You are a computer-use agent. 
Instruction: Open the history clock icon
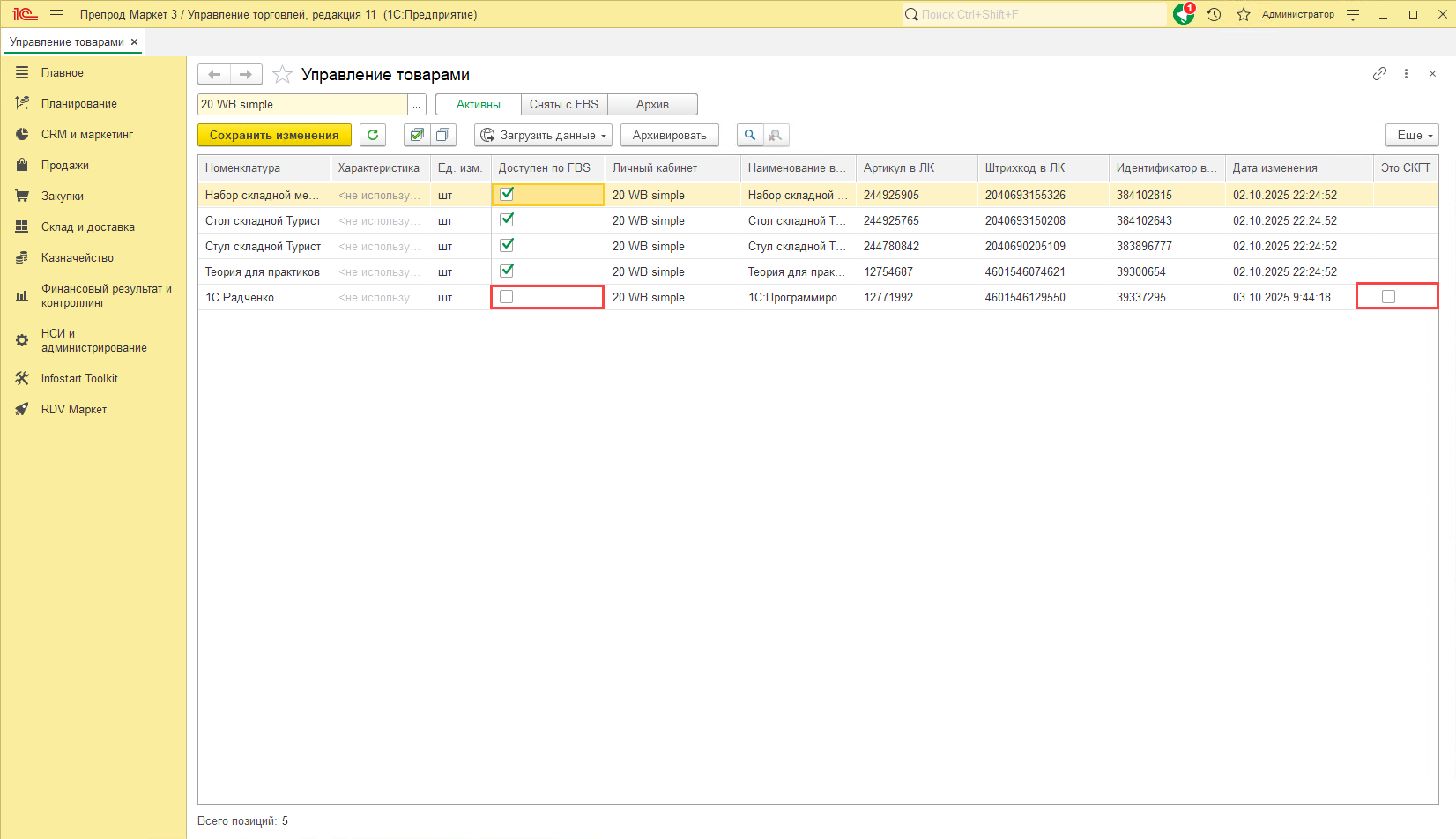click(x=1214, y=14)
